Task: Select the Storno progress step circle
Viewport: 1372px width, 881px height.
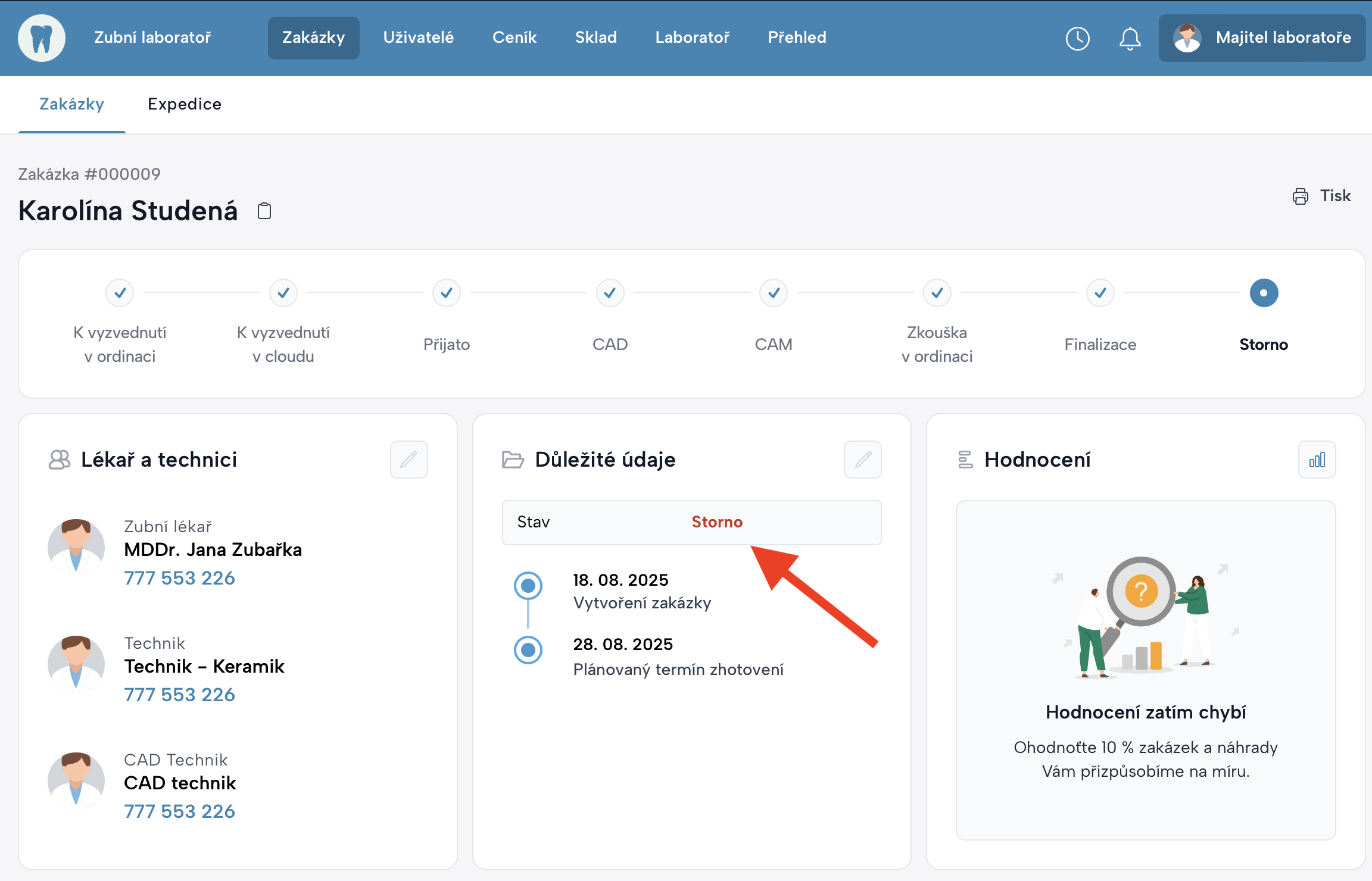Action: tap(1264, 293)
